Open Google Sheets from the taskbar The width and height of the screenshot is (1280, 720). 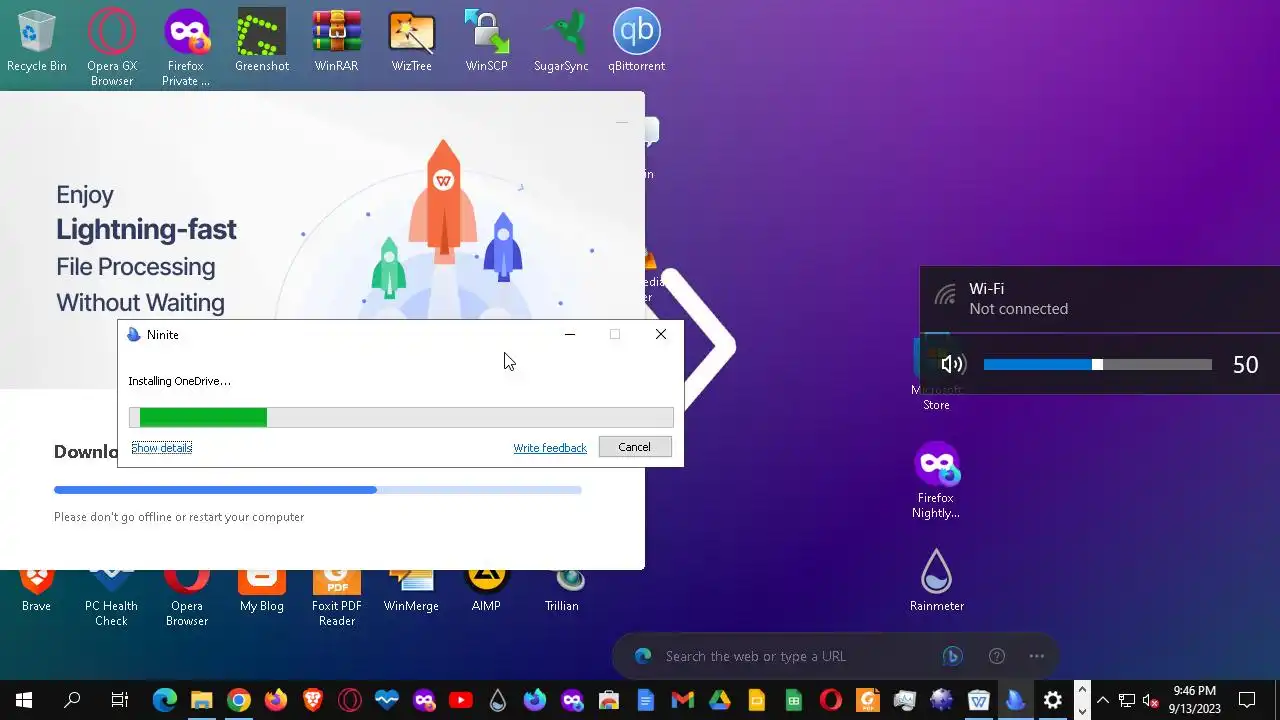pyautogui.click(x=794, y=700)
